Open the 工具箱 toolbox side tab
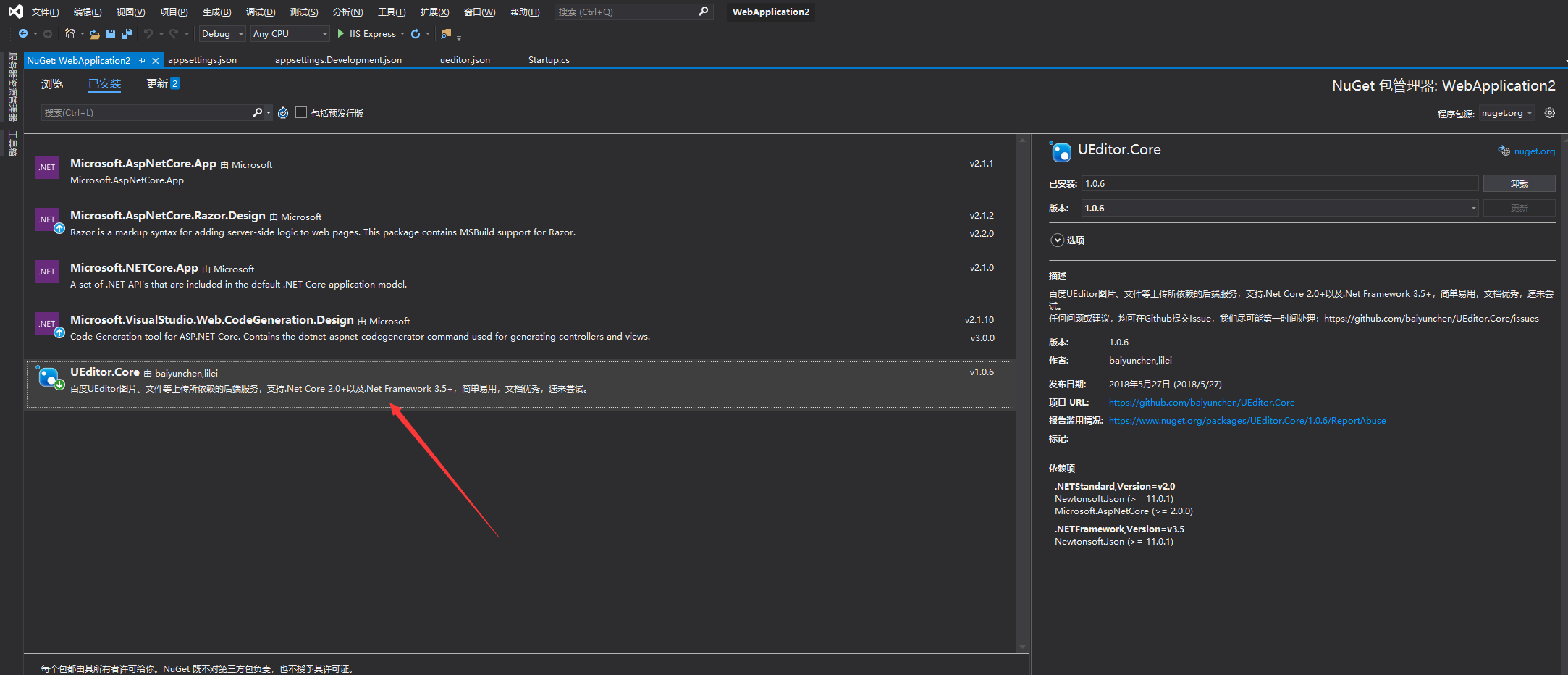The image size is (1568, 675). pyautogui.click(x=12, y=143)
